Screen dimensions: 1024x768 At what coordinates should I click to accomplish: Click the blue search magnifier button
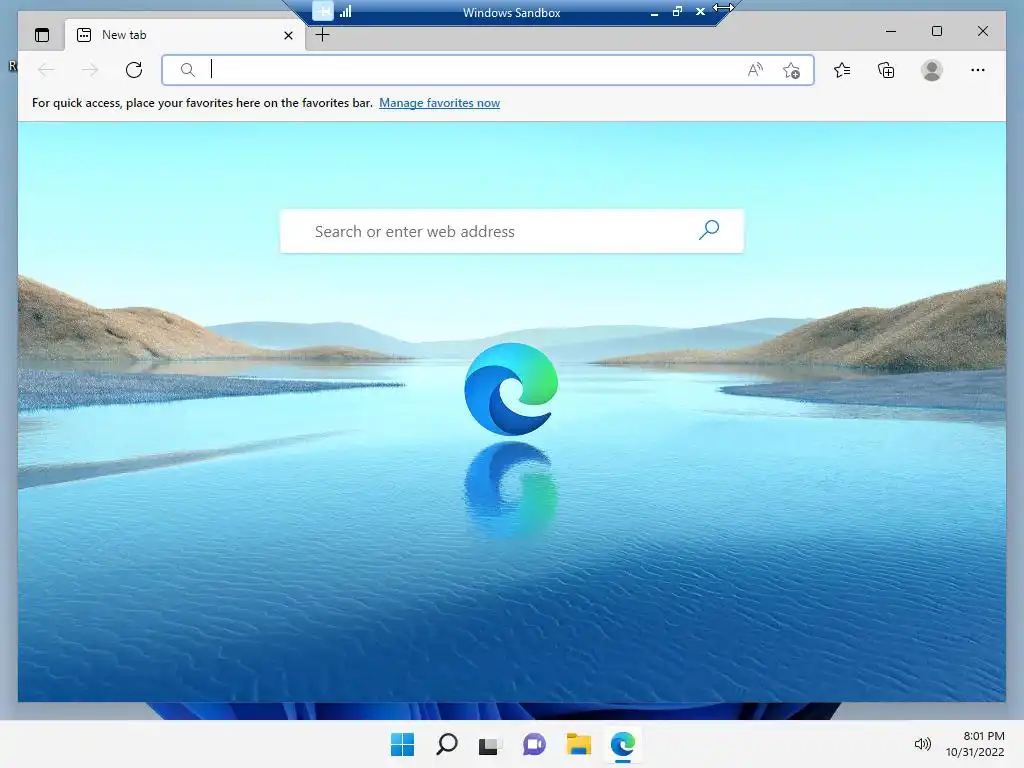pos(709,230)
